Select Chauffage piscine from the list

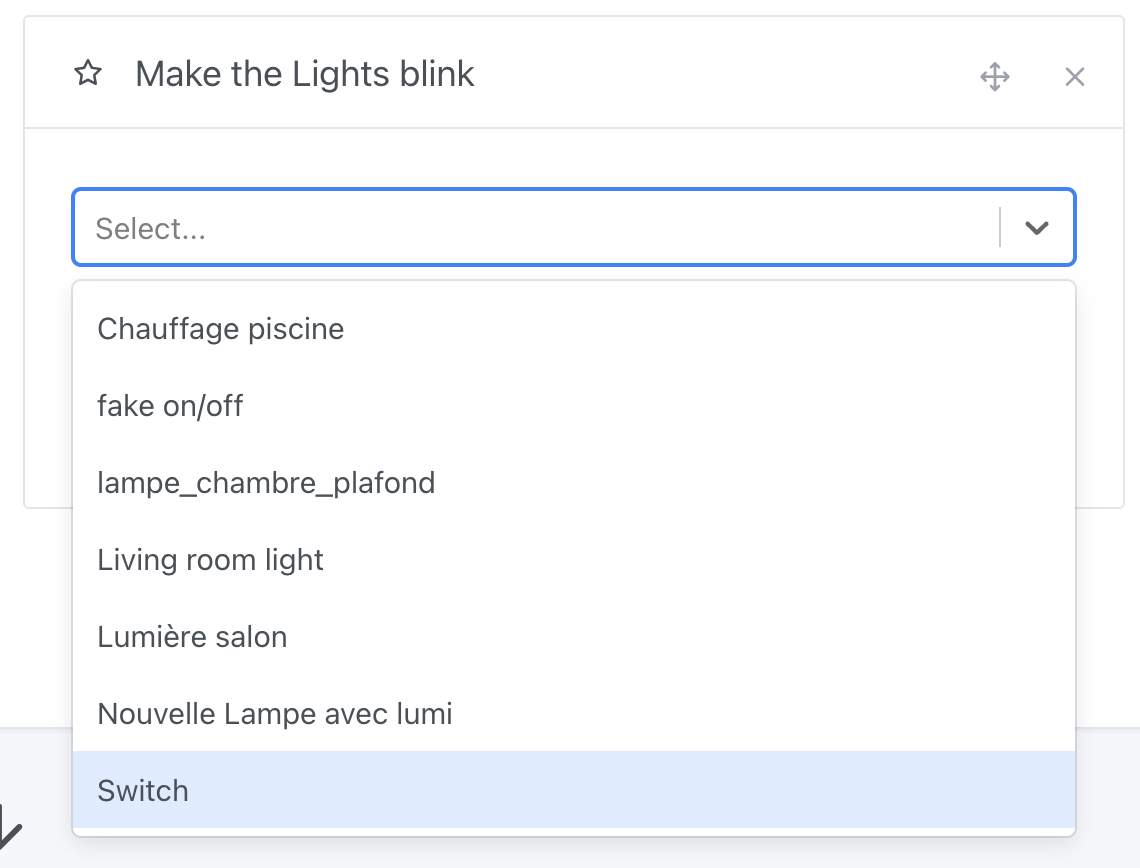[x=220, y=328]
